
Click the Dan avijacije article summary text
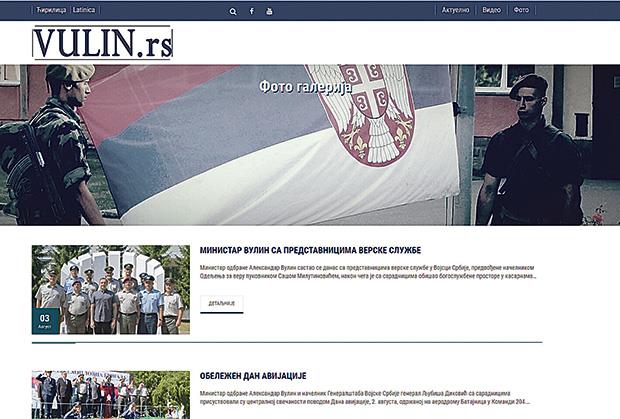[365, 398]
